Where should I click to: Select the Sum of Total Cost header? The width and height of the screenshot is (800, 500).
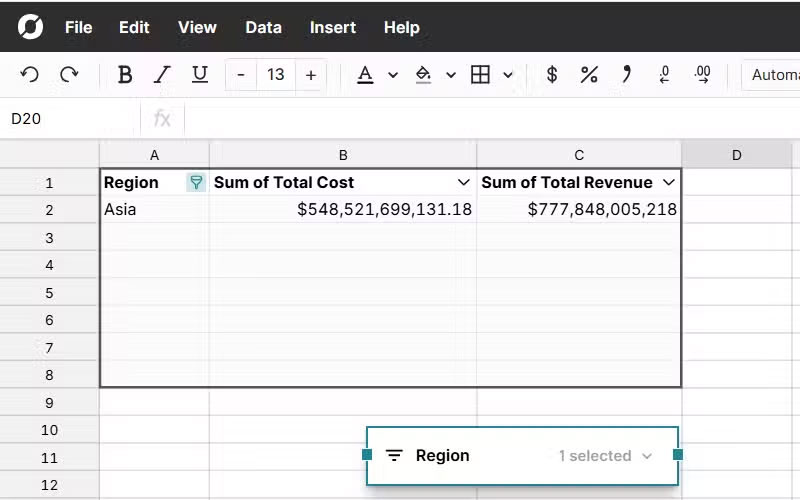(343, 182)
